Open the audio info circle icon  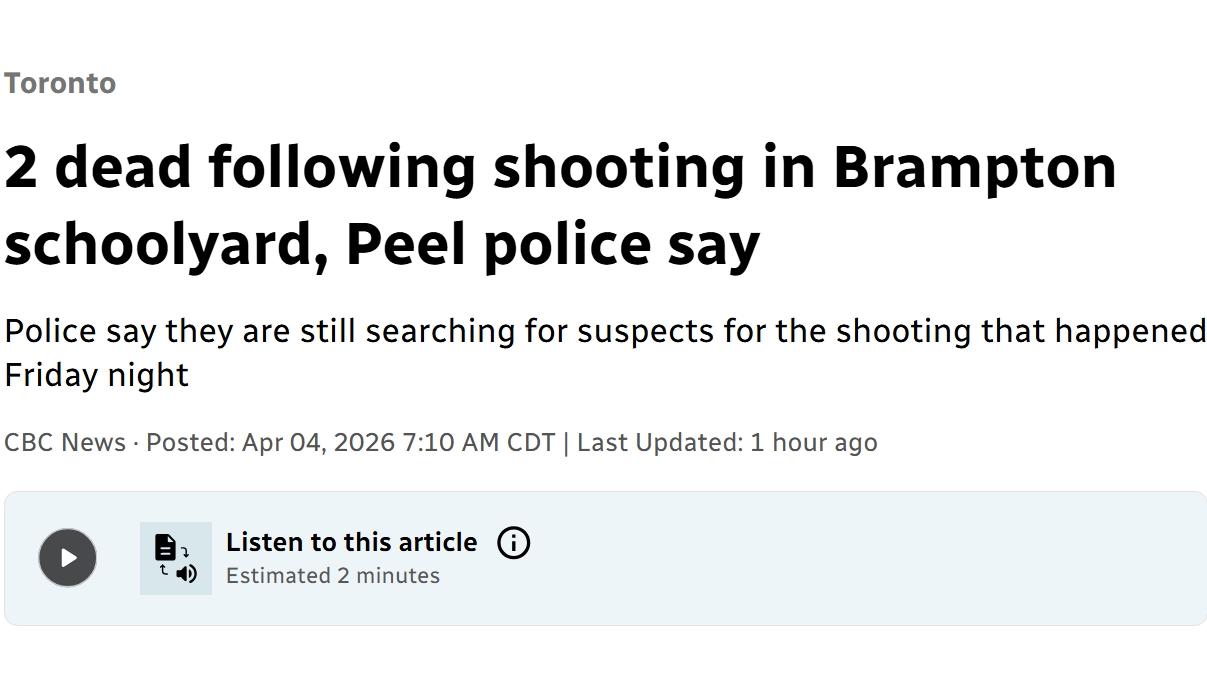[513, 543]
